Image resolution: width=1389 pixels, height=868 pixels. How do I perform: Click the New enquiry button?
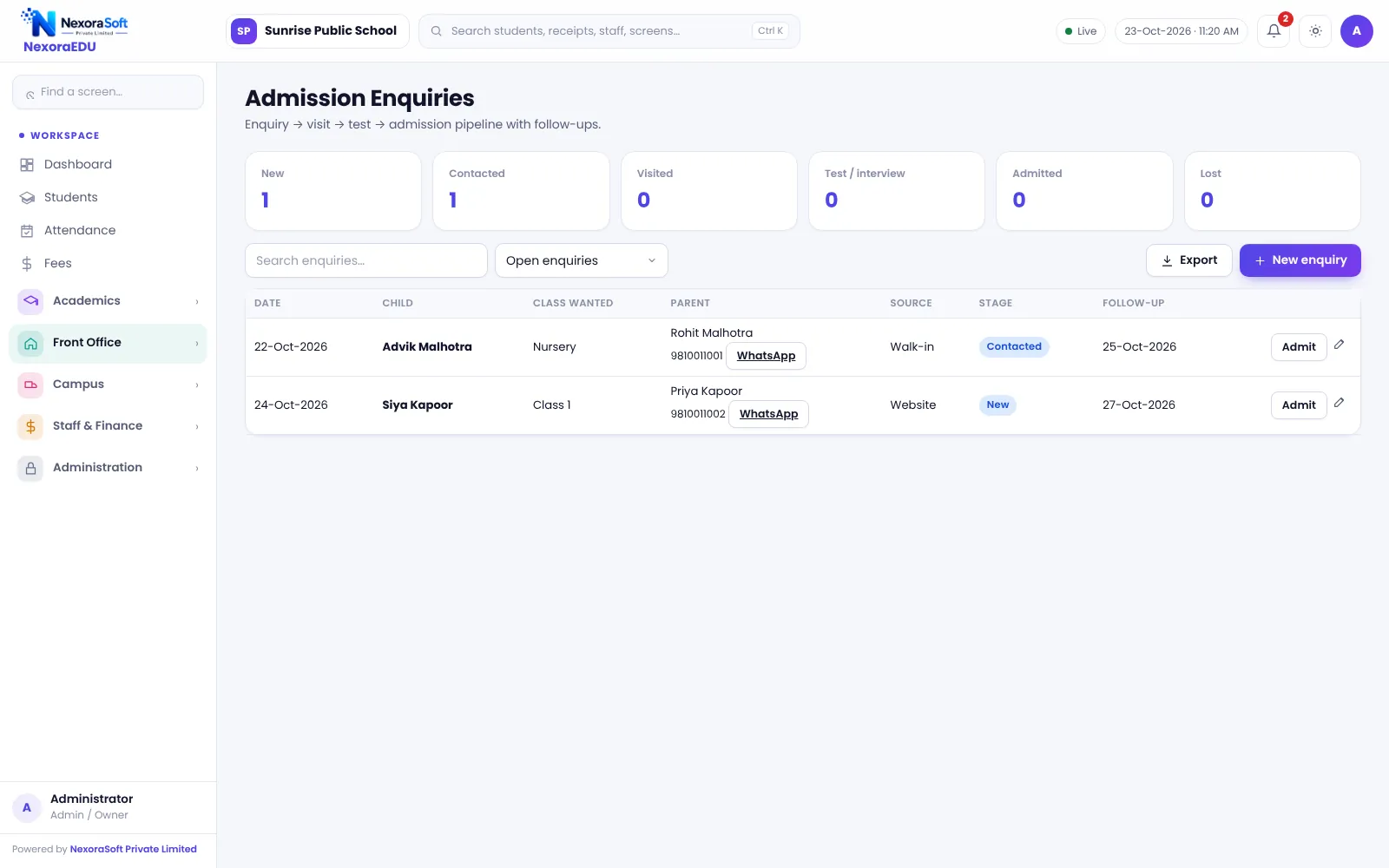pos(1300,260)
